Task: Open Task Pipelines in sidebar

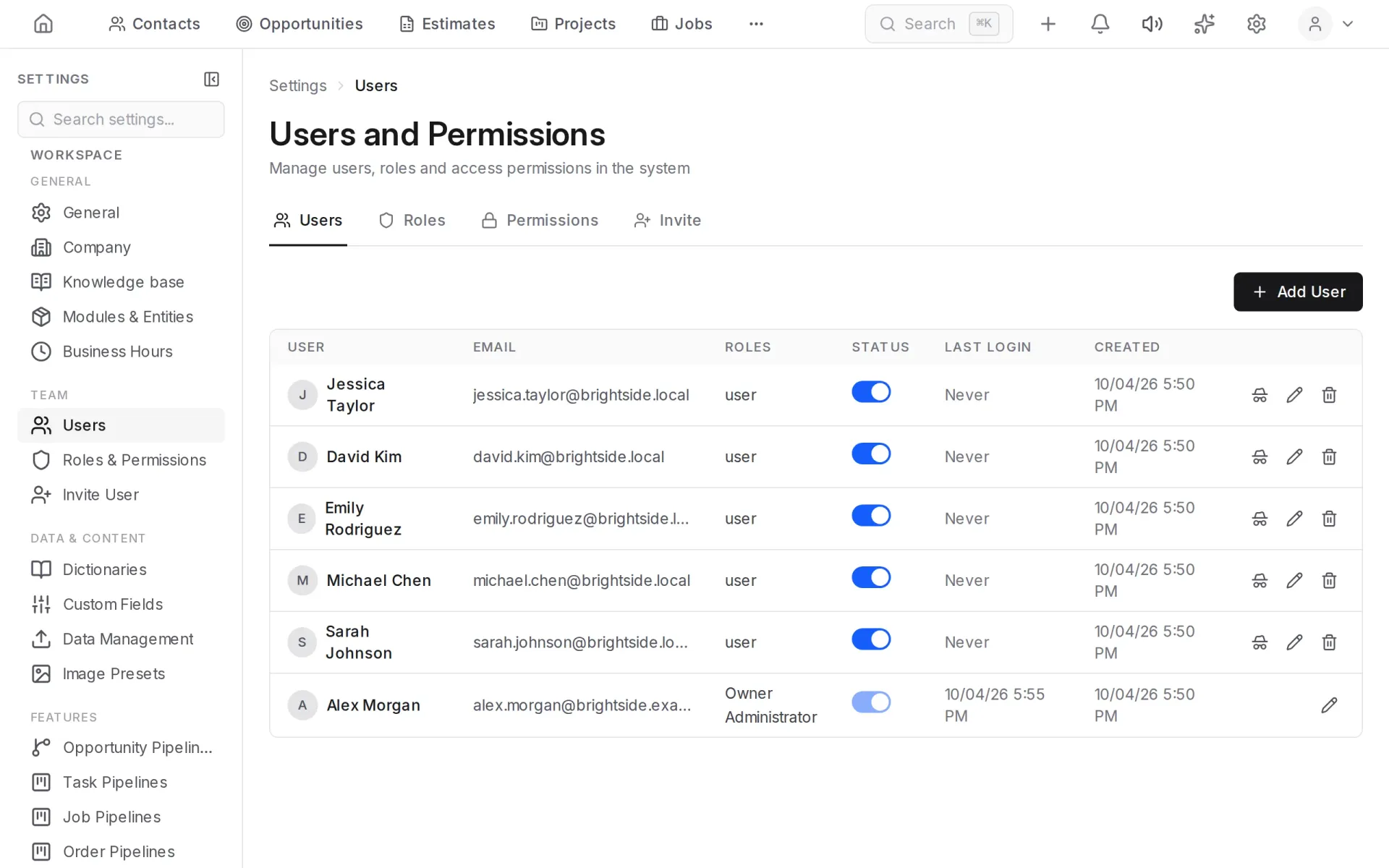Action: coord(121,782)
